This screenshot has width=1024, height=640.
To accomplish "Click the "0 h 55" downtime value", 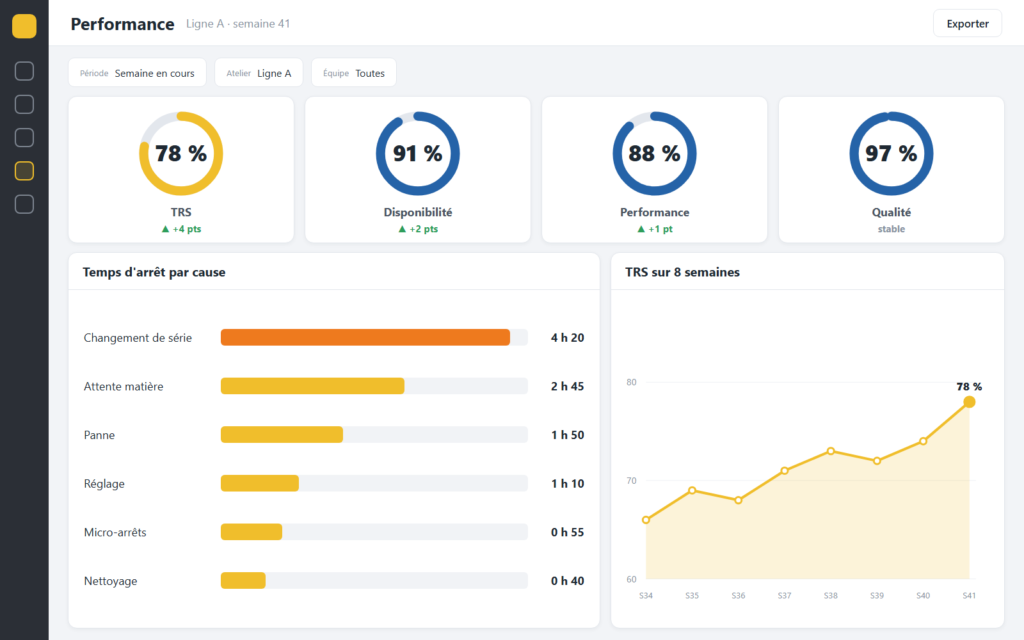I will tap(568, 532).
